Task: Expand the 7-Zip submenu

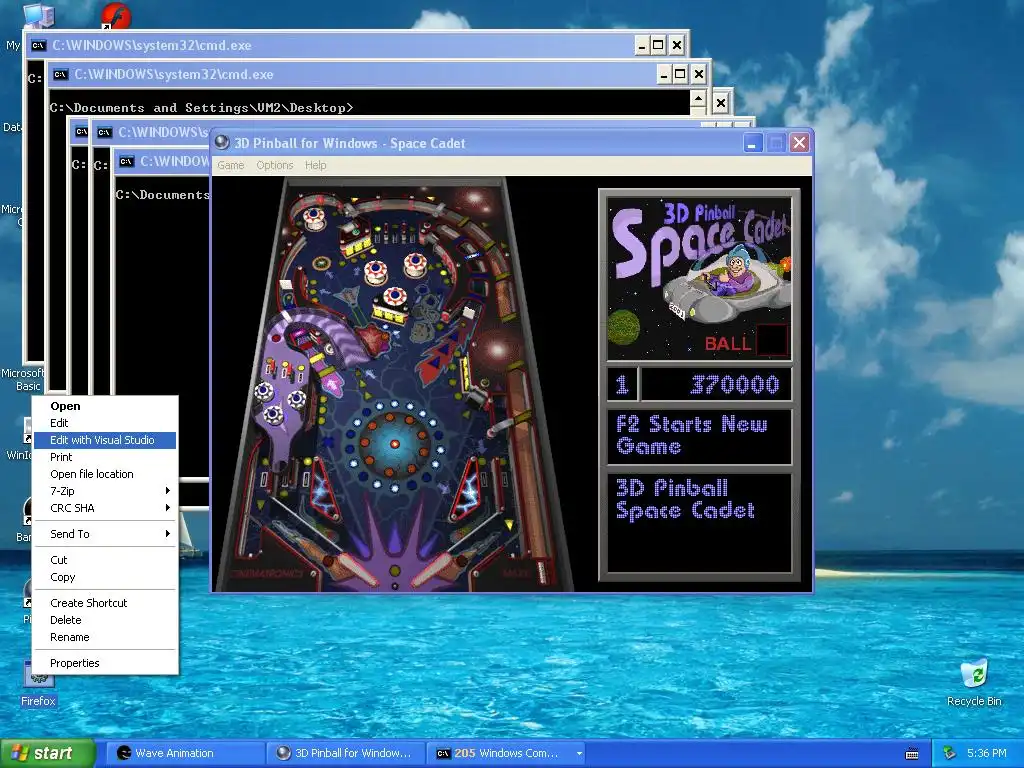Action: [104, 491]
